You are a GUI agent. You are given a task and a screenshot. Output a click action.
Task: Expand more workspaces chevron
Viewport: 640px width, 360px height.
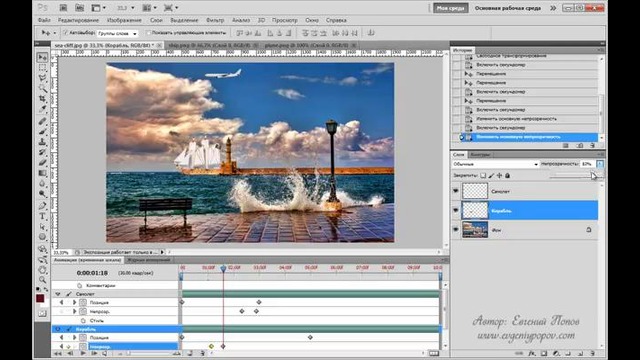click(553, 8)
